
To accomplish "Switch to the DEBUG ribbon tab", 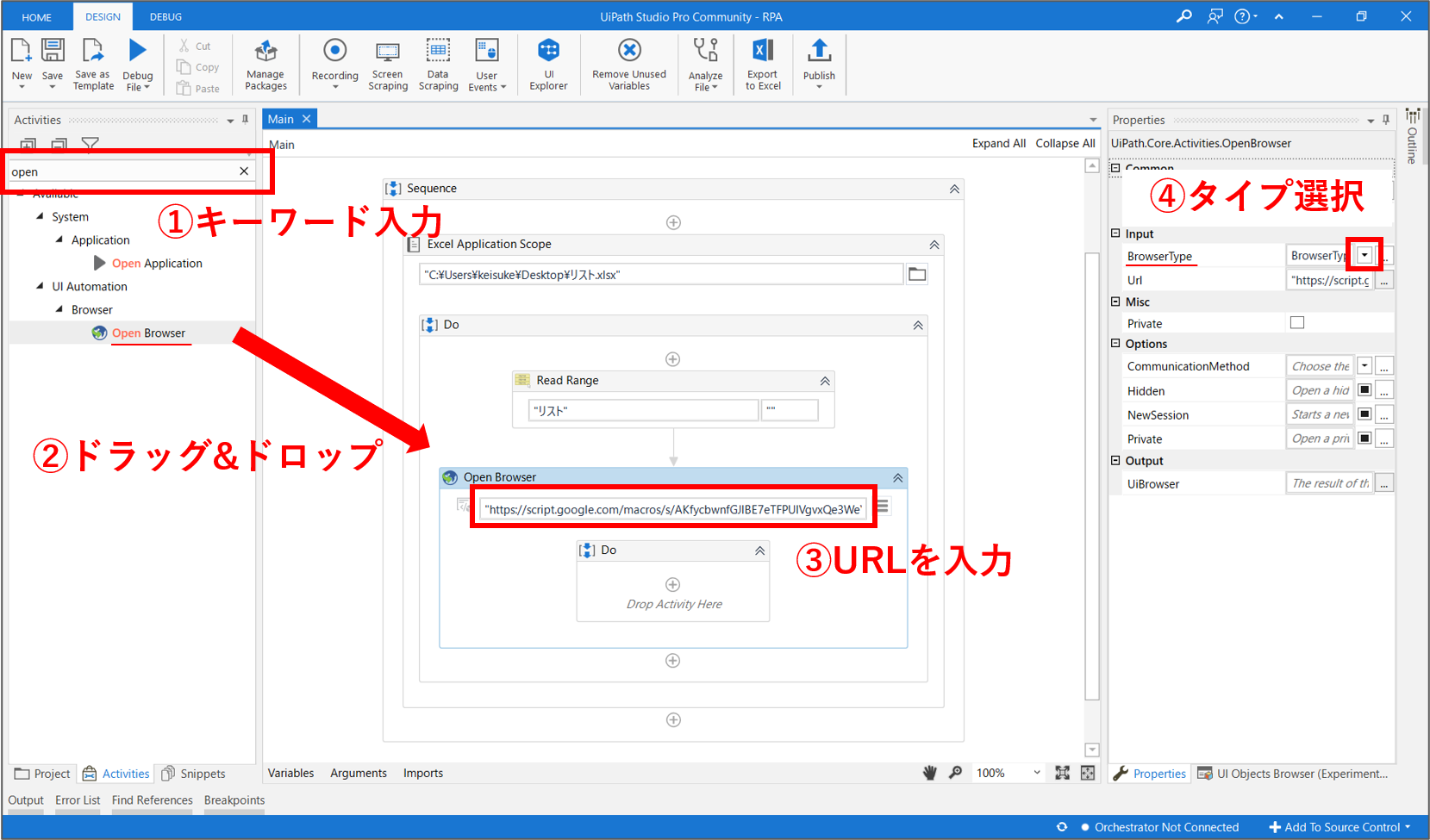I will click(165, 16).
